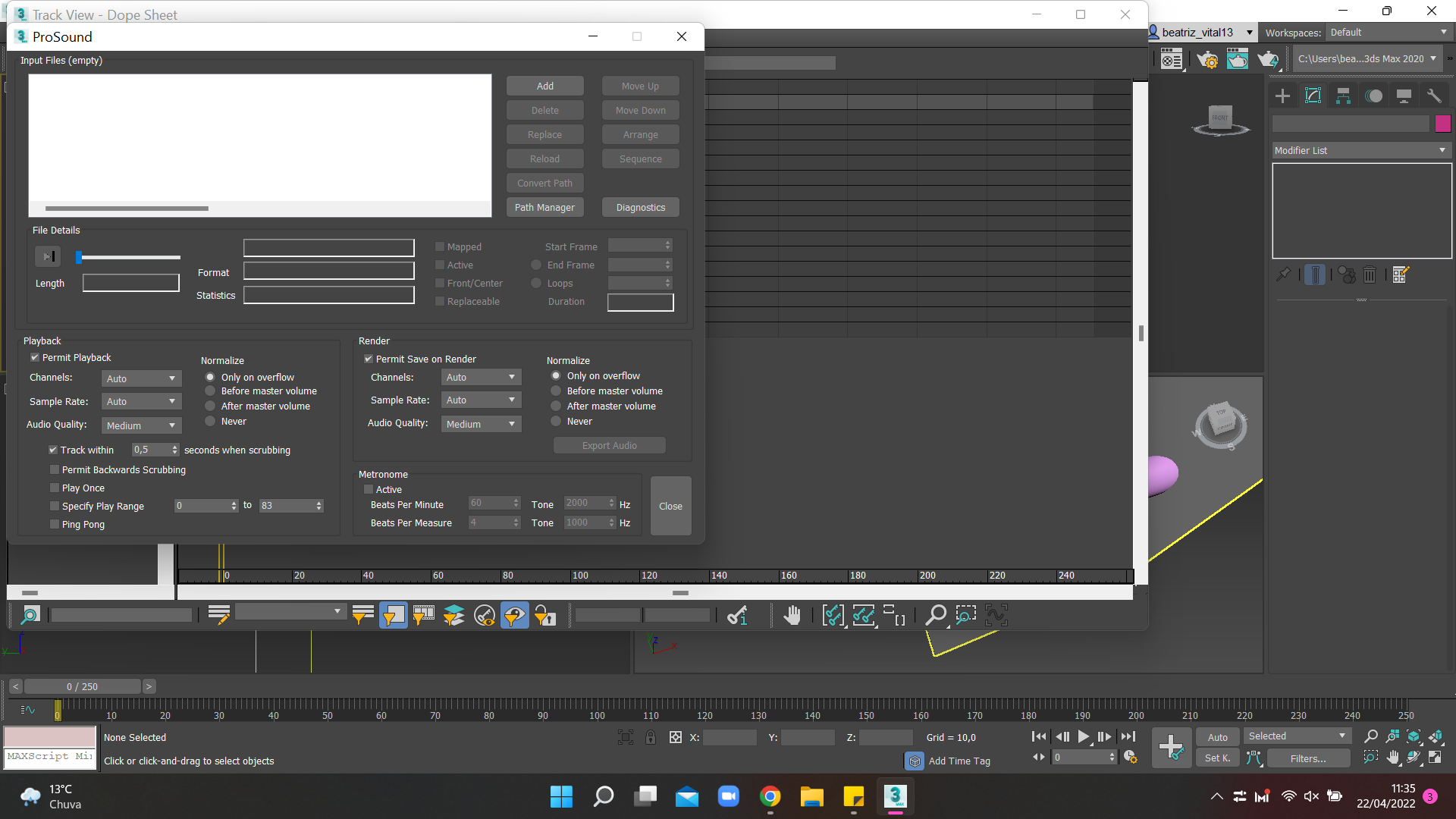The image size is (1456, 819).
Task: Open Render Sample Rate dropdown
Action: coord(481,399)
